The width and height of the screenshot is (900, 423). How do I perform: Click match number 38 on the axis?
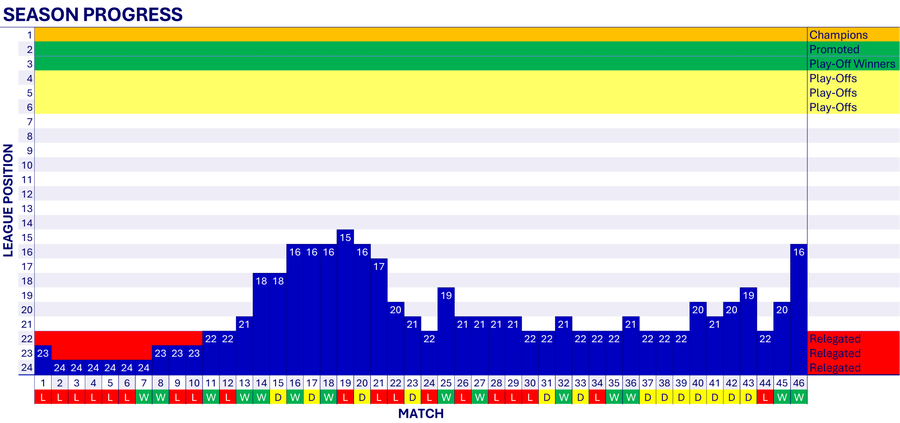[x=665, y=383]
